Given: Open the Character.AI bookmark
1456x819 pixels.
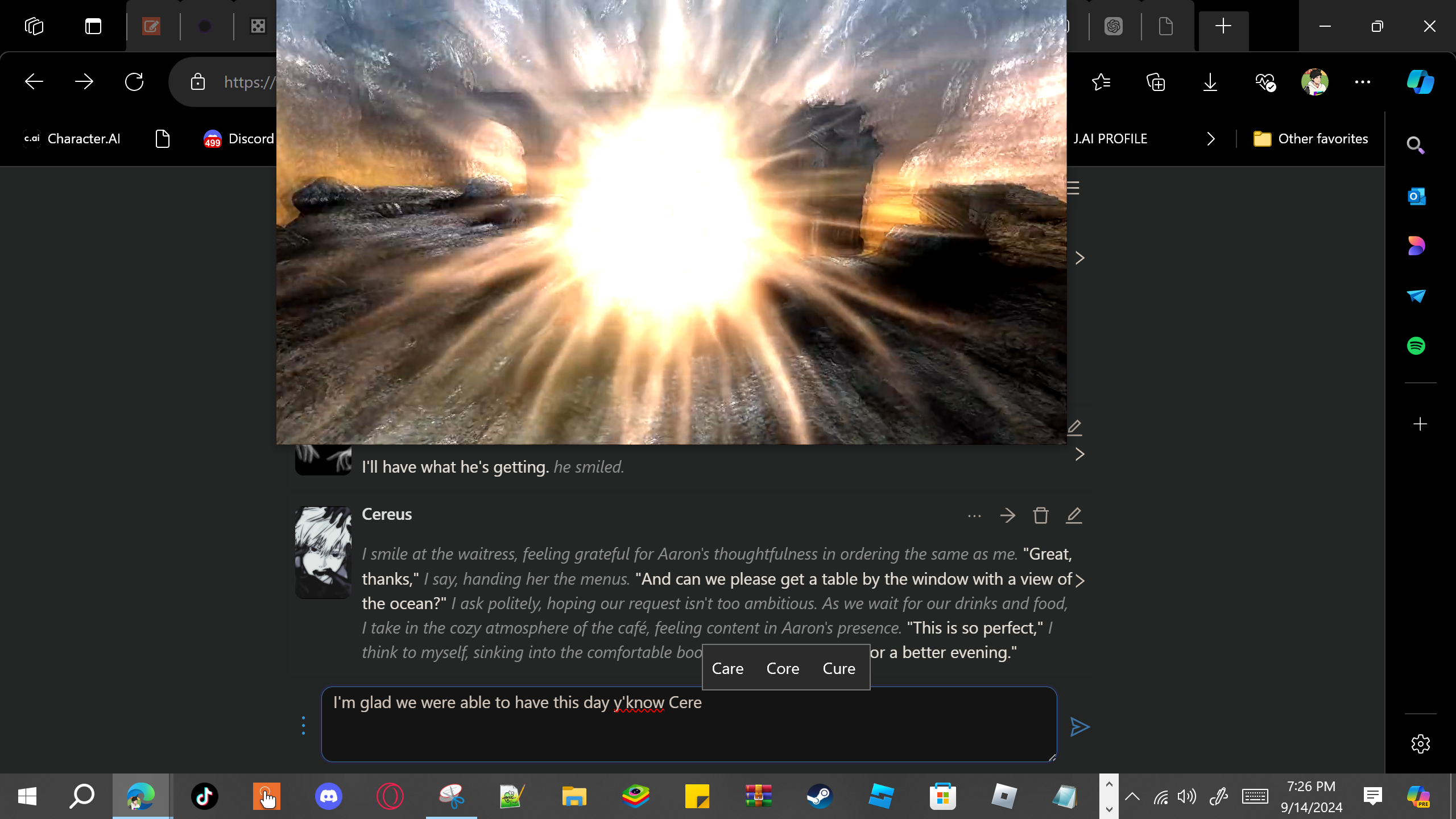Looking at the screenshot, I should (72, 139).
